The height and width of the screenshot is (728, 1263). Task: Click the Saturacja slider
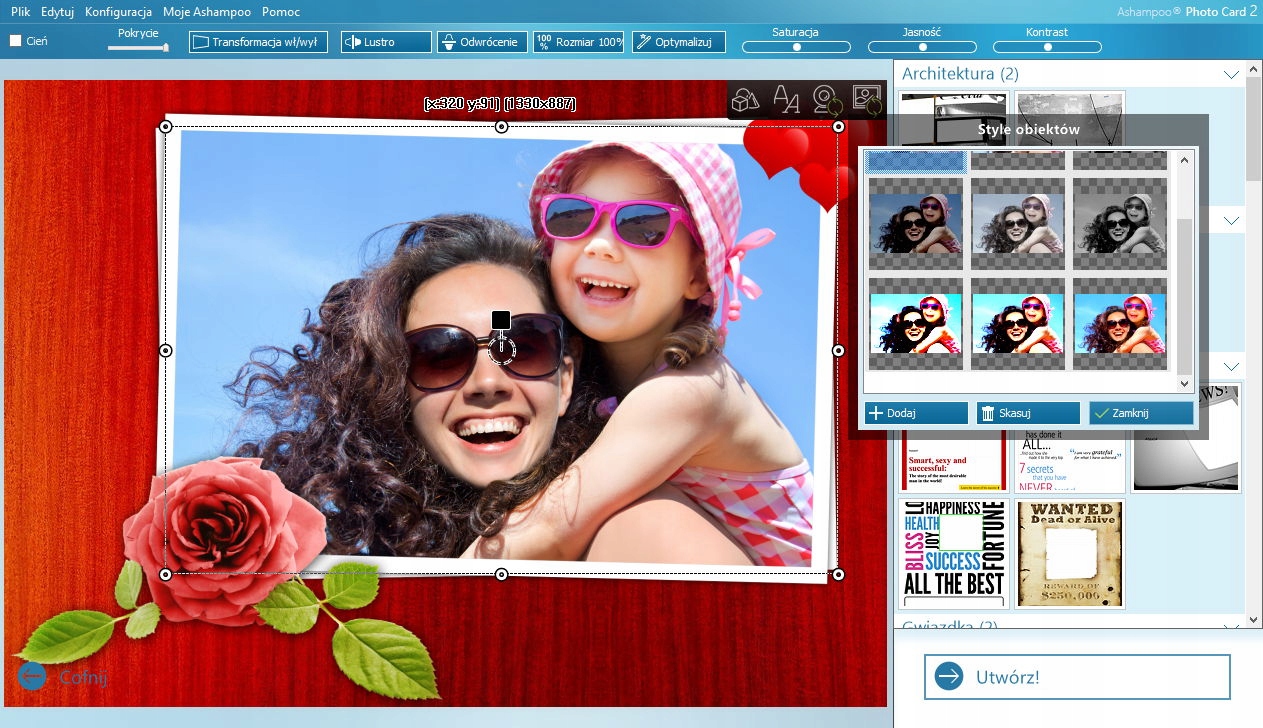796,47
